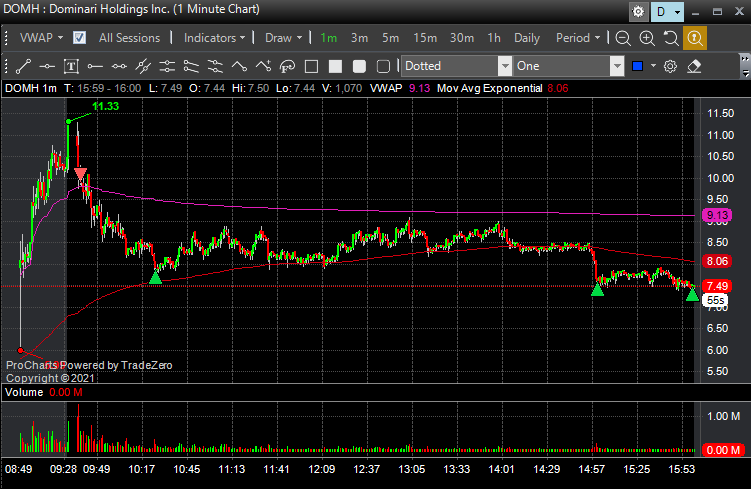Select the horizontal parallel levels tool
751x489 pixels.
pos(167,66)
